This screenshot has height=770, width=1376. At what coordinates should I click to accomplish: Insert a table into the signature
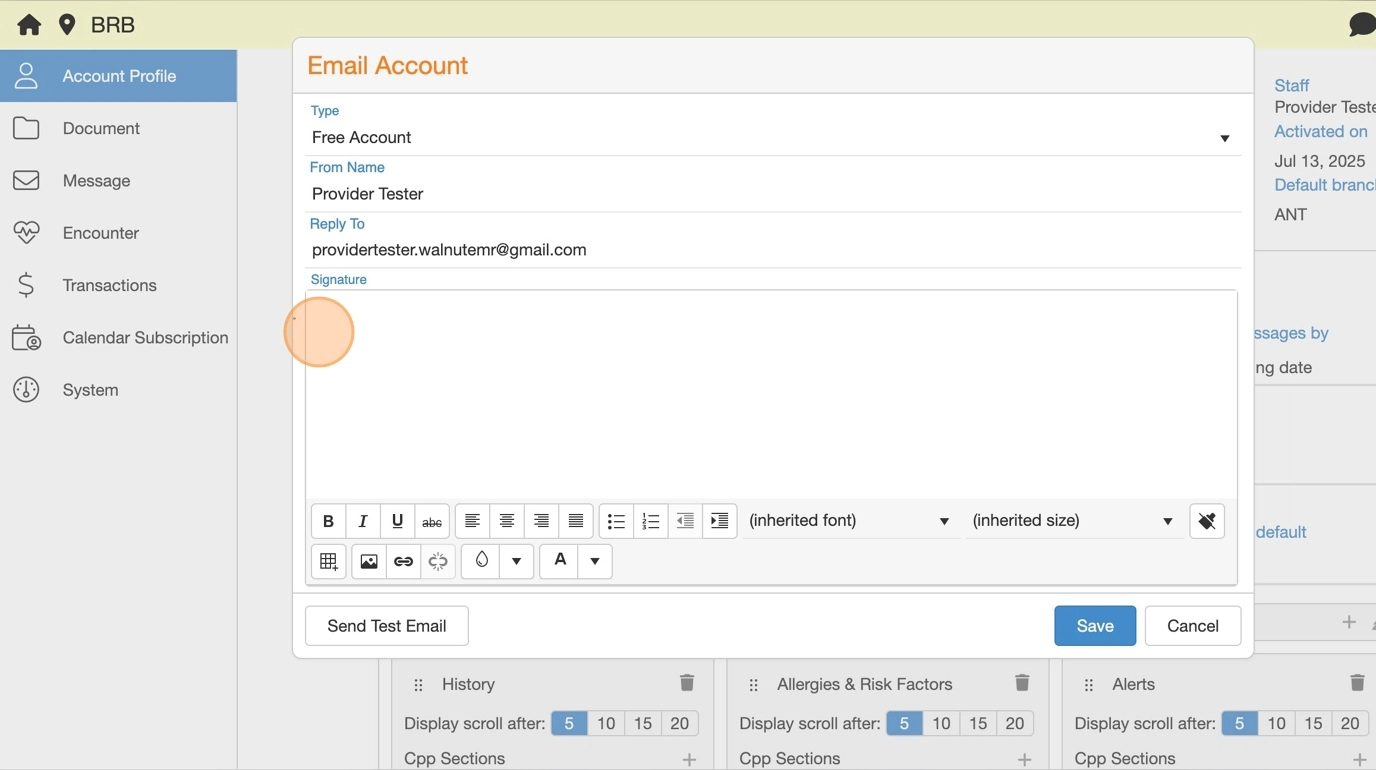click(328, 562)
